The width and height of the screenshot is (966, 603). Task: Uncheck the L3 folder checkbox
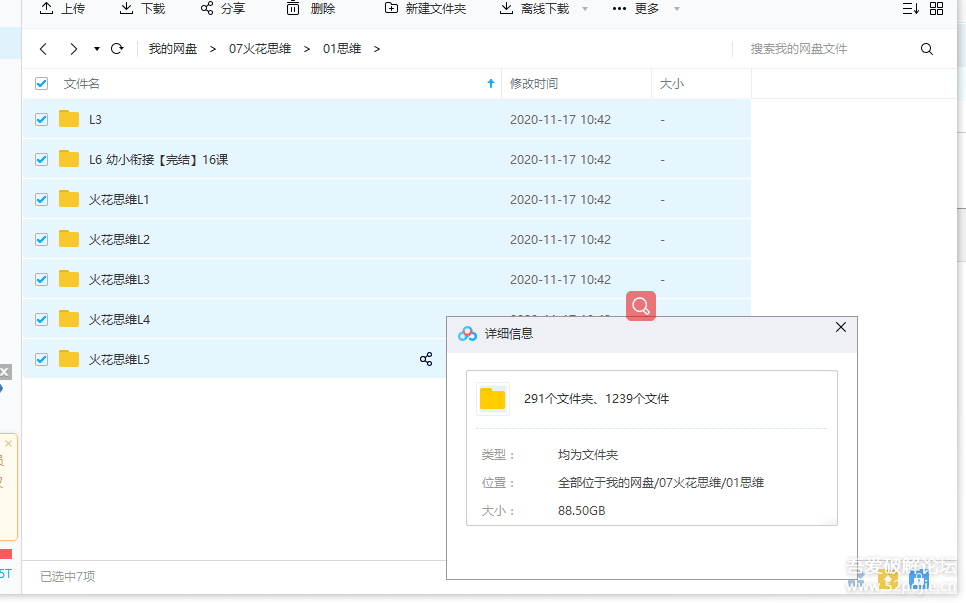point(41,119)
